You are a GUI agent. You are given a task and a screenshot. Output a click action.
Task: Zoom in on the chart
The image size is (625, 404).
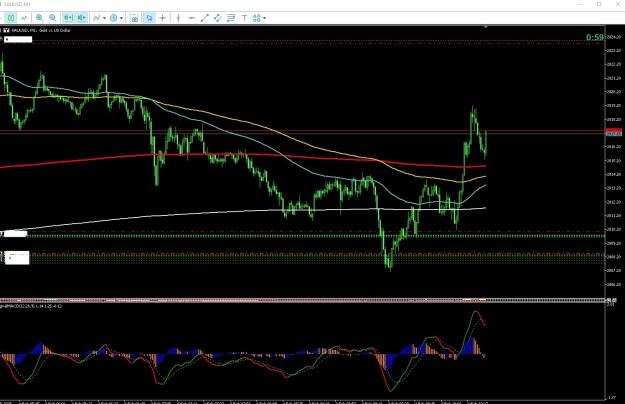pyautogui.click(x=39, y=18)
